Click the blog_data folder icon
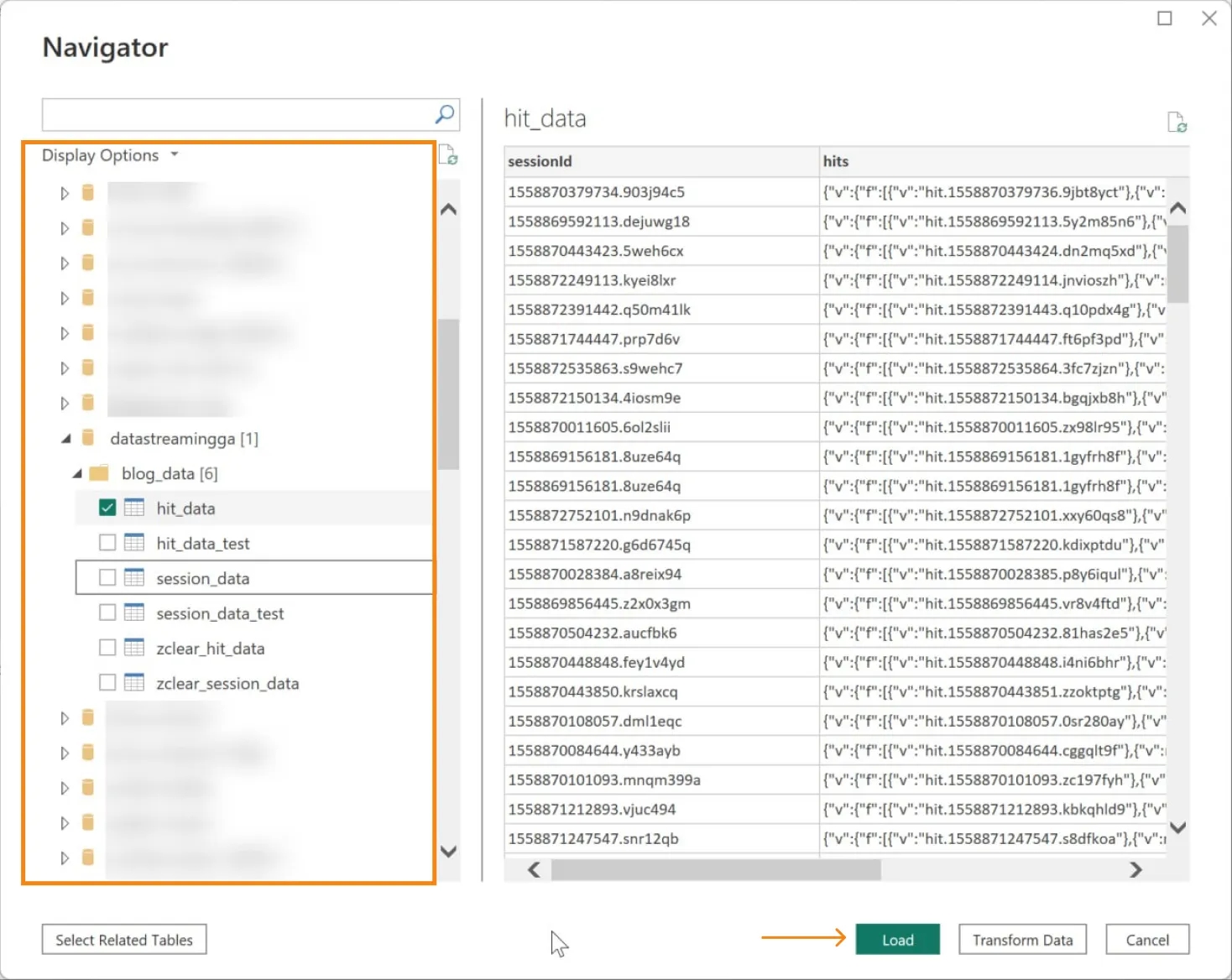This screenshot has width=1232, height=980. point(99,473)
